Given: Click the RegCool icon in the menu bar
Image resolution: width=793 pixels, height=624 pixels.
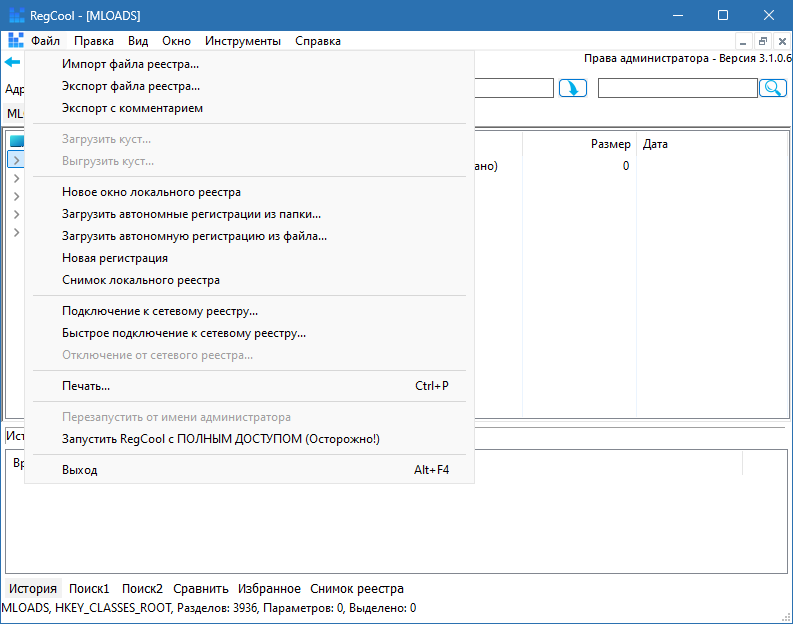Looking at the screenshot, I should click(16, 41).
